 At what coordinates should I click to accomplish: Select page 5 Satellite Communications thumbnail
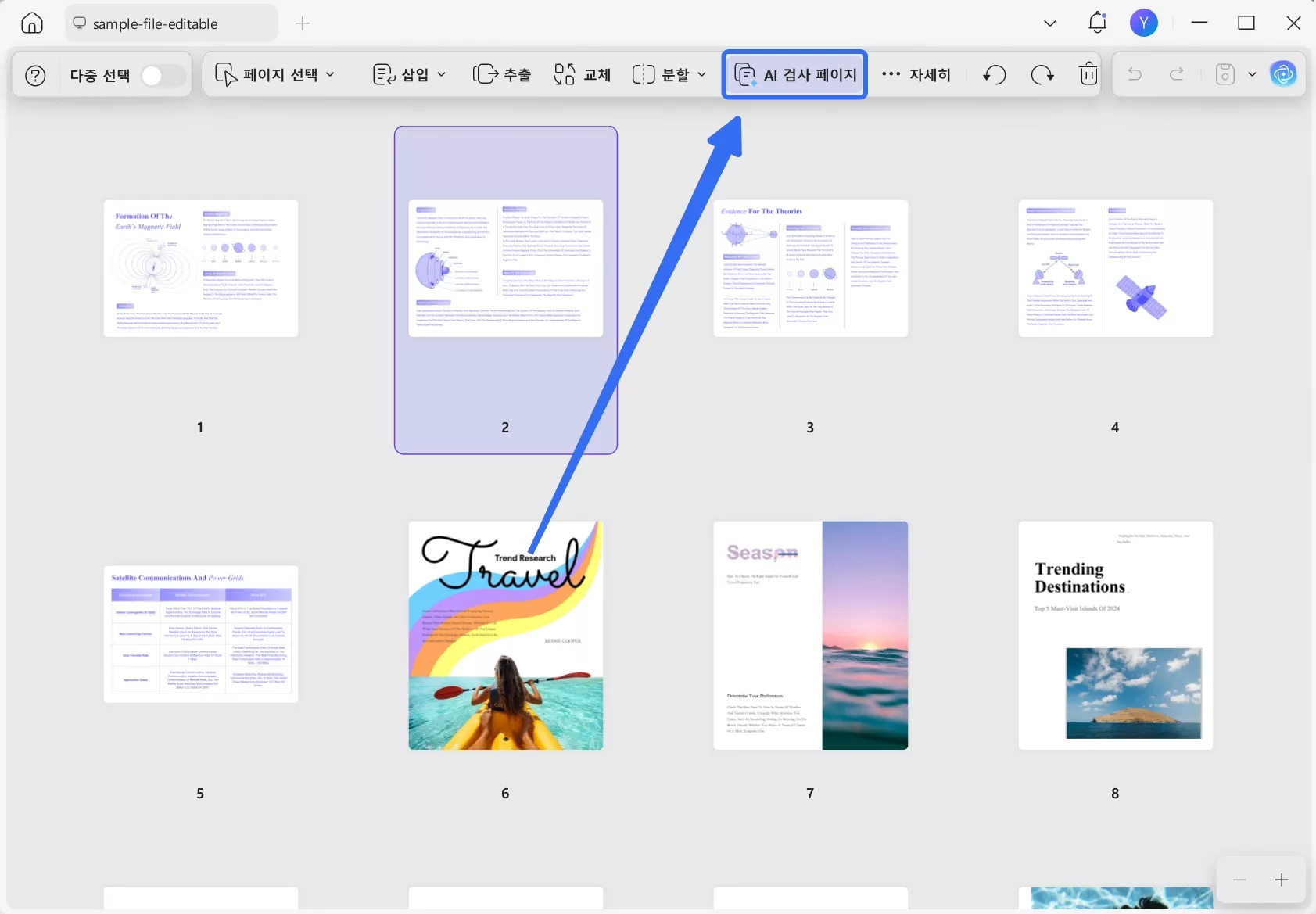(x=201, y=634)
